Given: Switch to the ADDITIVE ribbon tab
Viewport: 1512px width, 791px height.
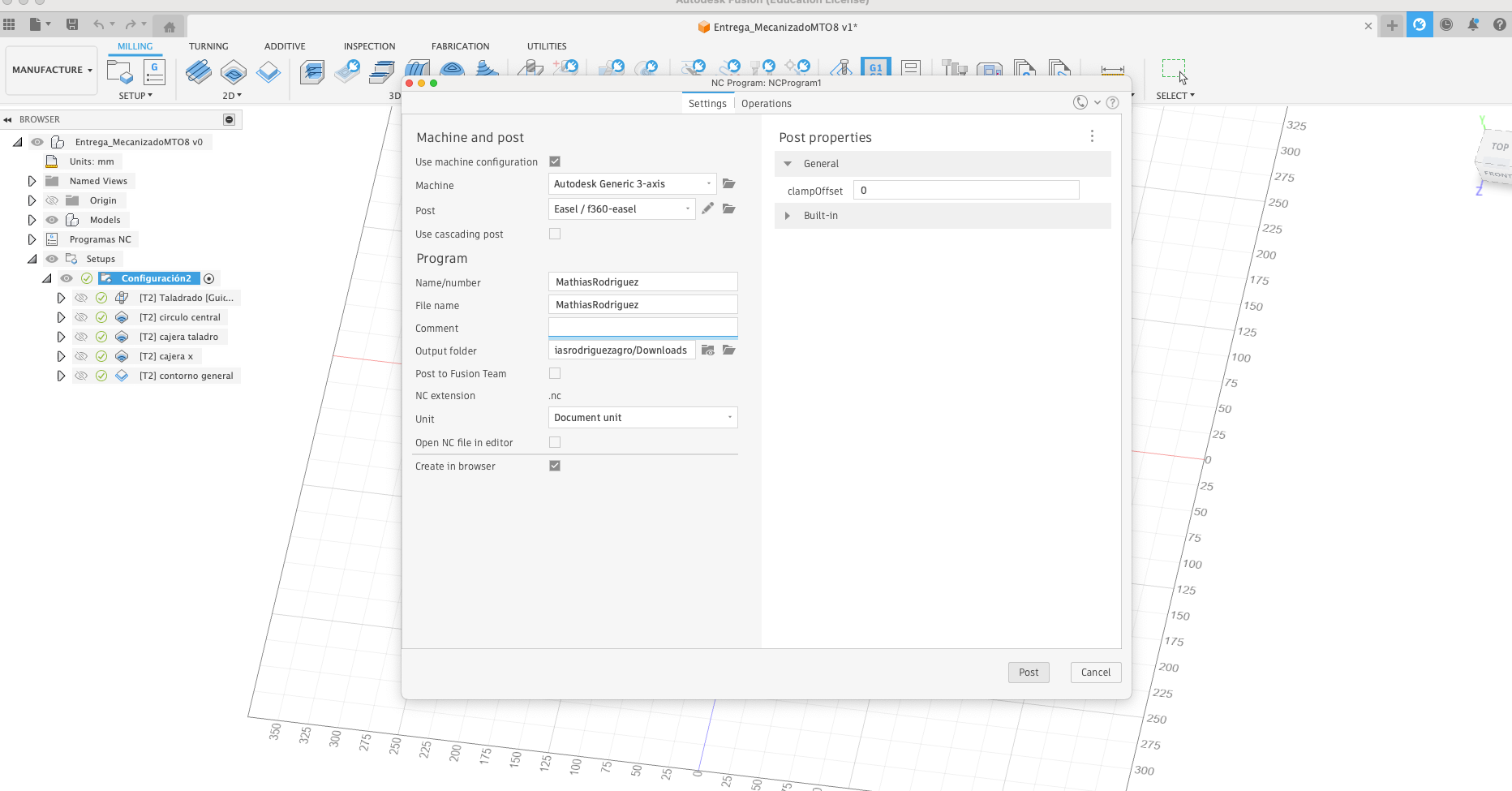Looking at the screenshot, I should 285,46.
